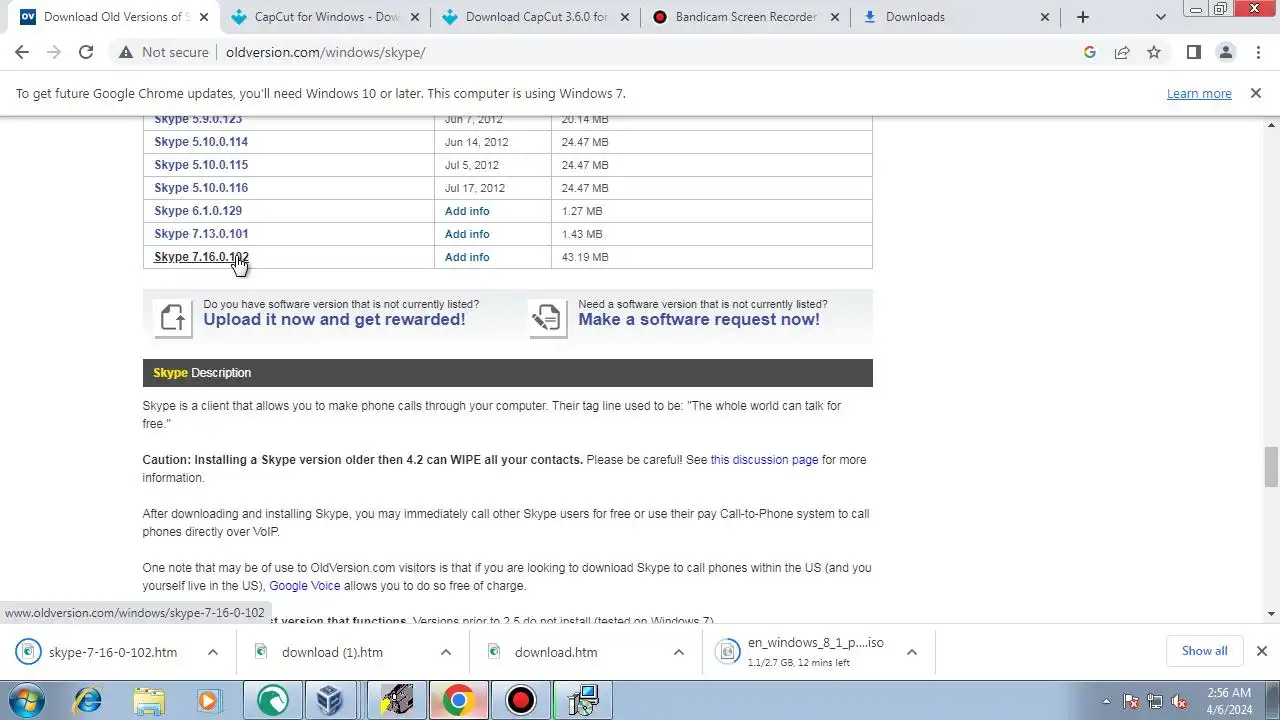Switch to Download CapCut 3.6.0 tab
The height and width of the screenshot is (720, 1280).
pyautogui.click(x=536, y=17)
